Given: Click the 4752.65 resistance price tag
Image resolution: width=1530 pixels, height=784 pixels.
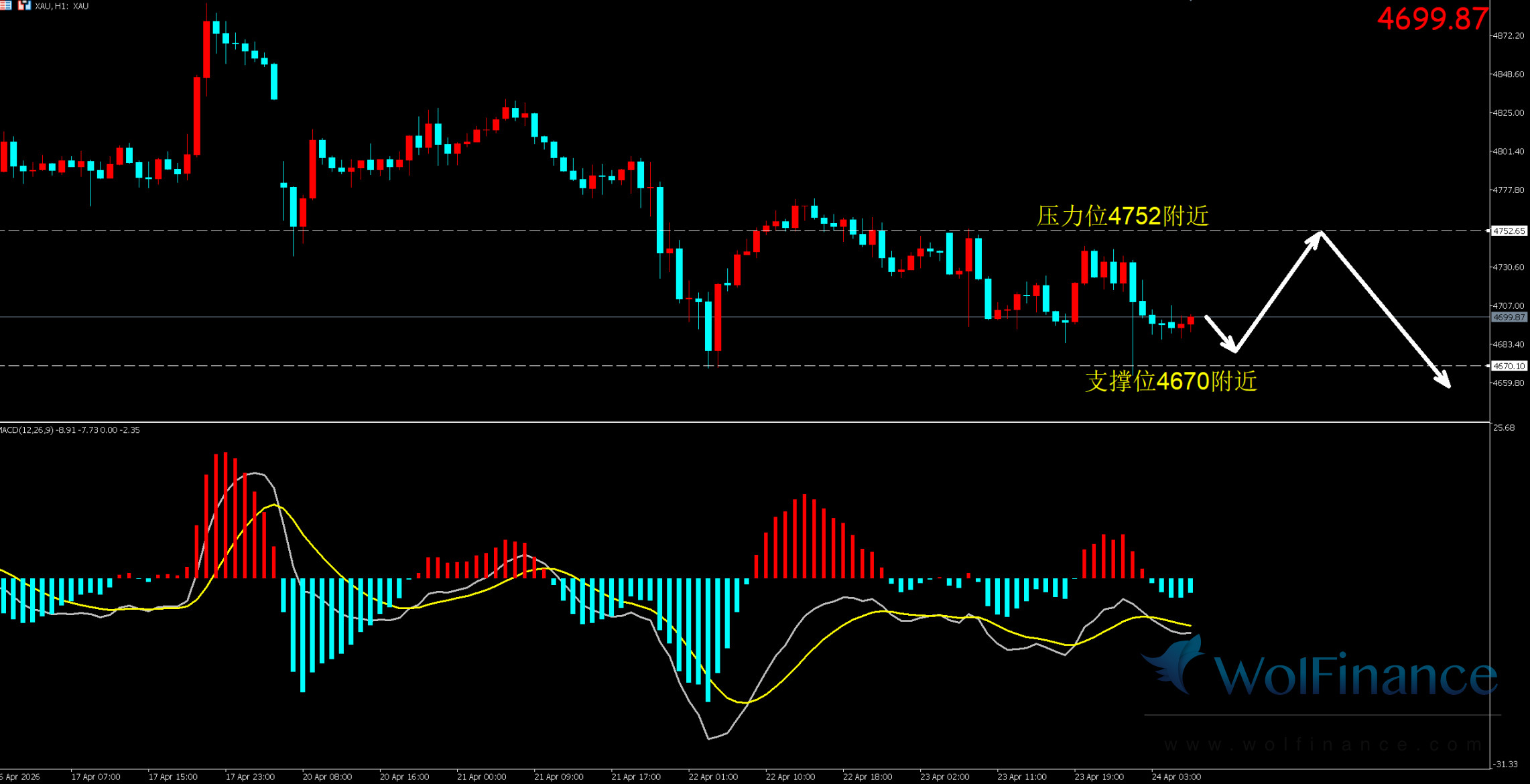Looking at the screenshot, I should (x=1509, y=231).
